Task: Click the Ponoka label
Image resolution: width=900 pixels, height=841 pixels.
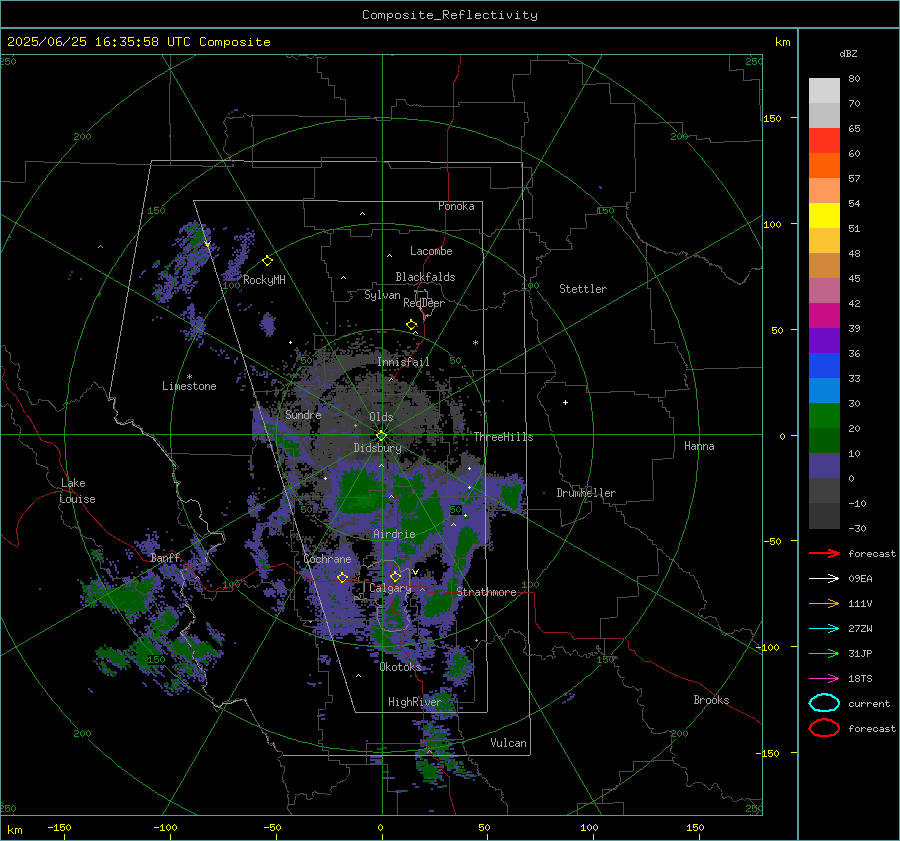Action: click(456, 206)
